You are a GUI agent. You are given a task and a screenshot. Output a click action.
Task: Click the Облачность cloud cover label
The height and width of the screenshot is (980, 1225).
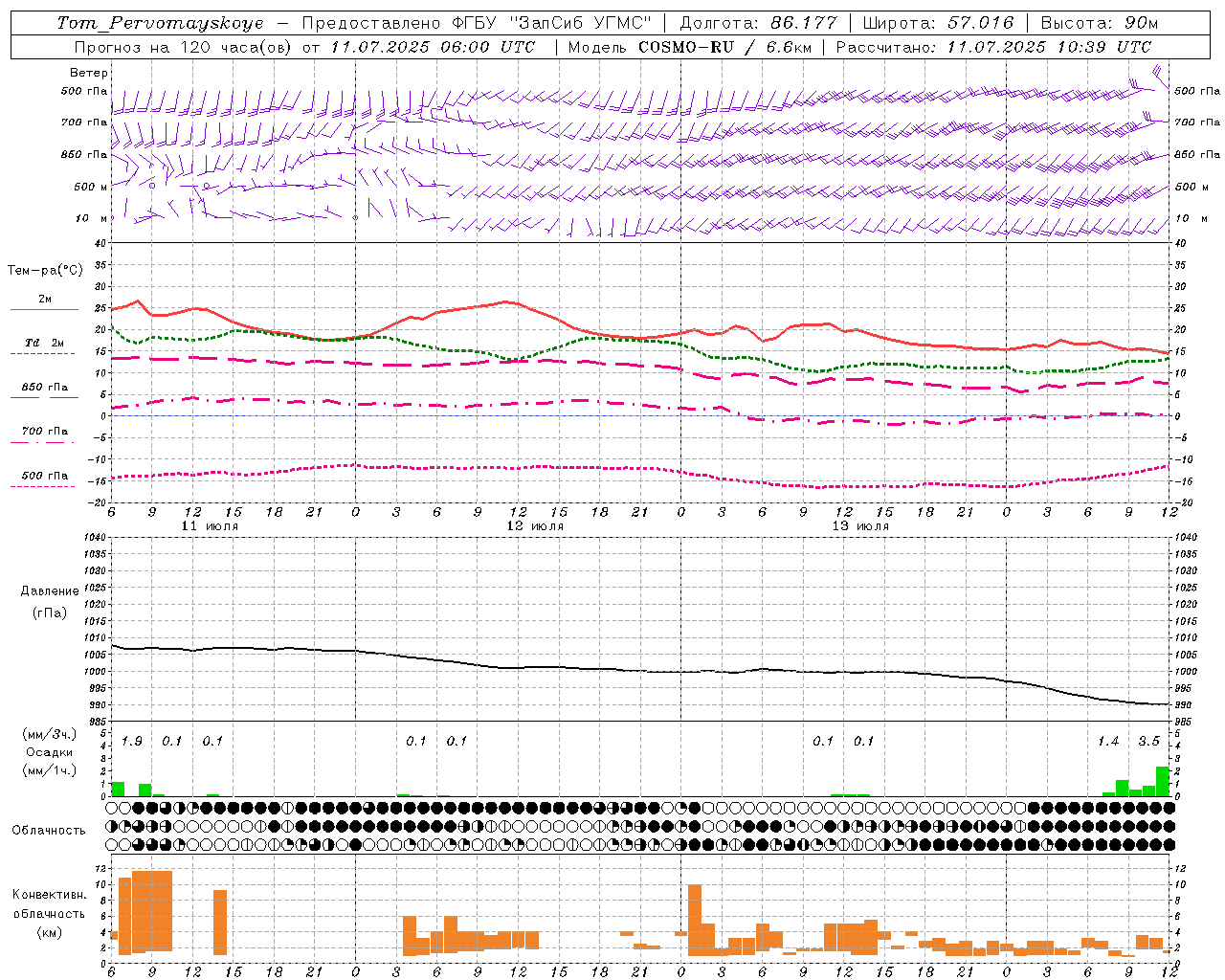49,830
